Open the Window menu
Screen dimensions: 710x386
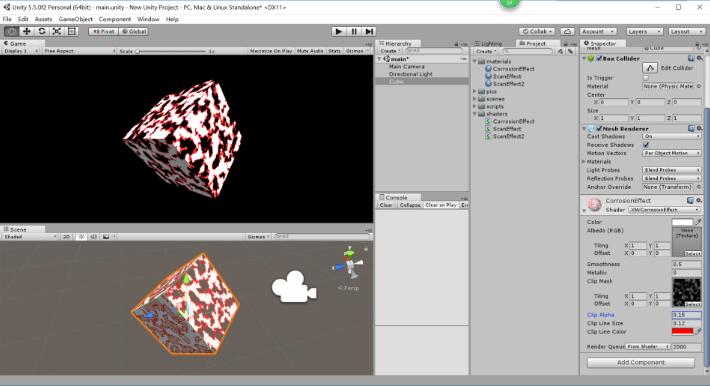click(148, 19)
